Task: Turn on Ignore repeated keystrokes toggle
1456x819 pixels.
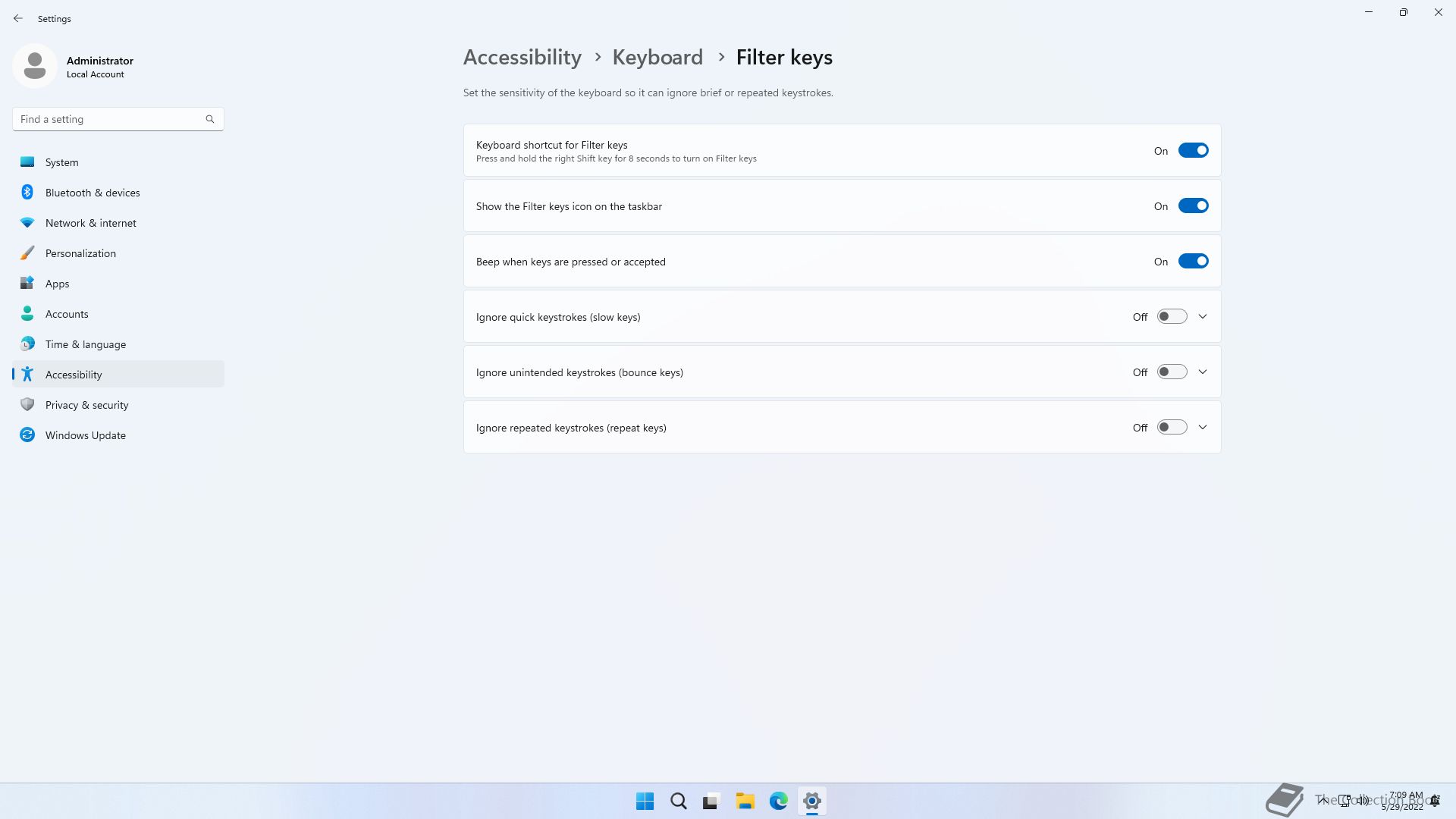Action: click(x=1172, y=427)
